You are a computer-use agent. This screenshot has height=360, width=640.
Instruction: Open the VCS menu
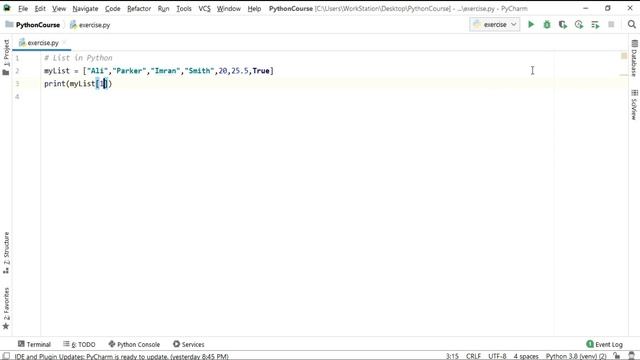204,8
